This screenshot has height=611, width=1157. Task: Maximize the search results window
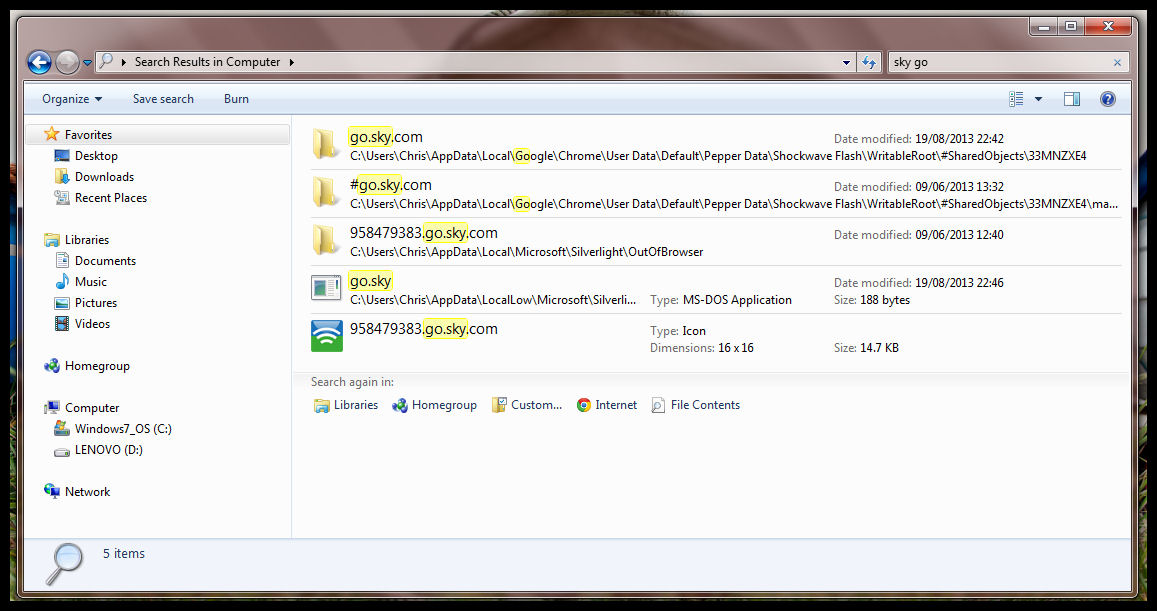(1071, 27)
